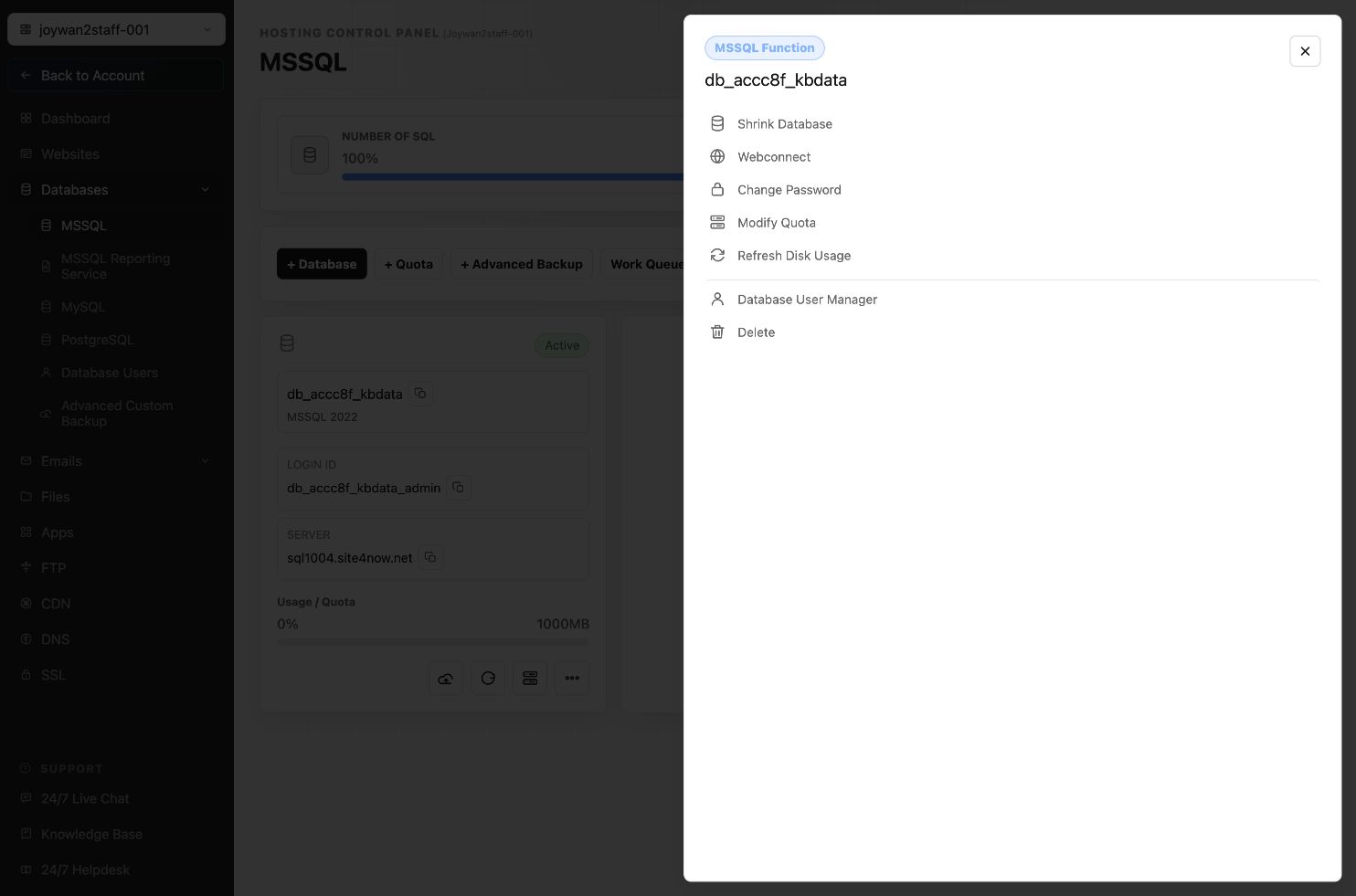The width and height of the screenshot is (1356, 896).
Task: Click the Change Password lock icon
Action: tap(717, 189)
